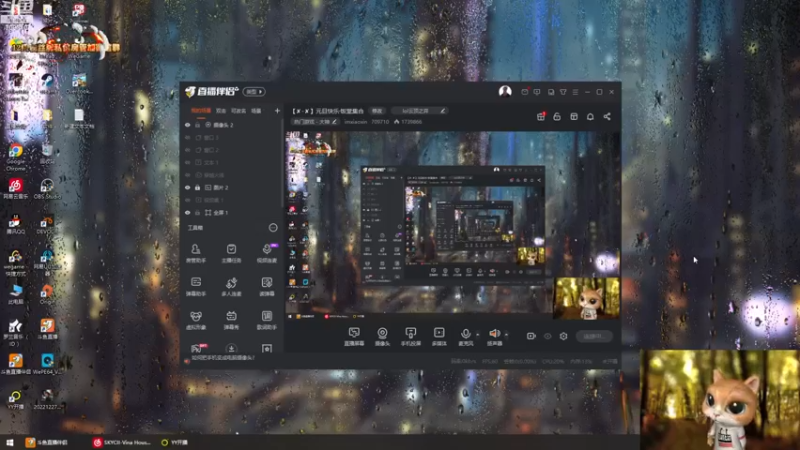
Task: Switch to the fourth scene tab
Action: point(256,111)
